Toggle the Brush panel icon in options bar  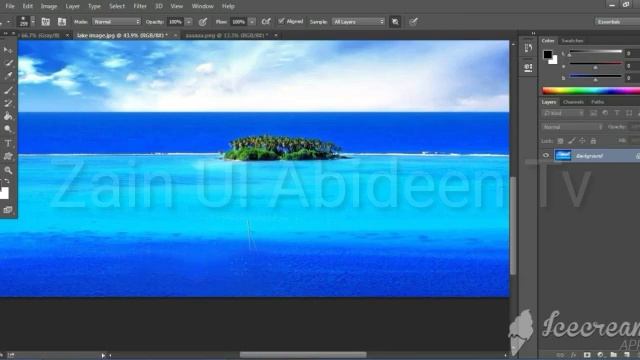coord(45,22)
